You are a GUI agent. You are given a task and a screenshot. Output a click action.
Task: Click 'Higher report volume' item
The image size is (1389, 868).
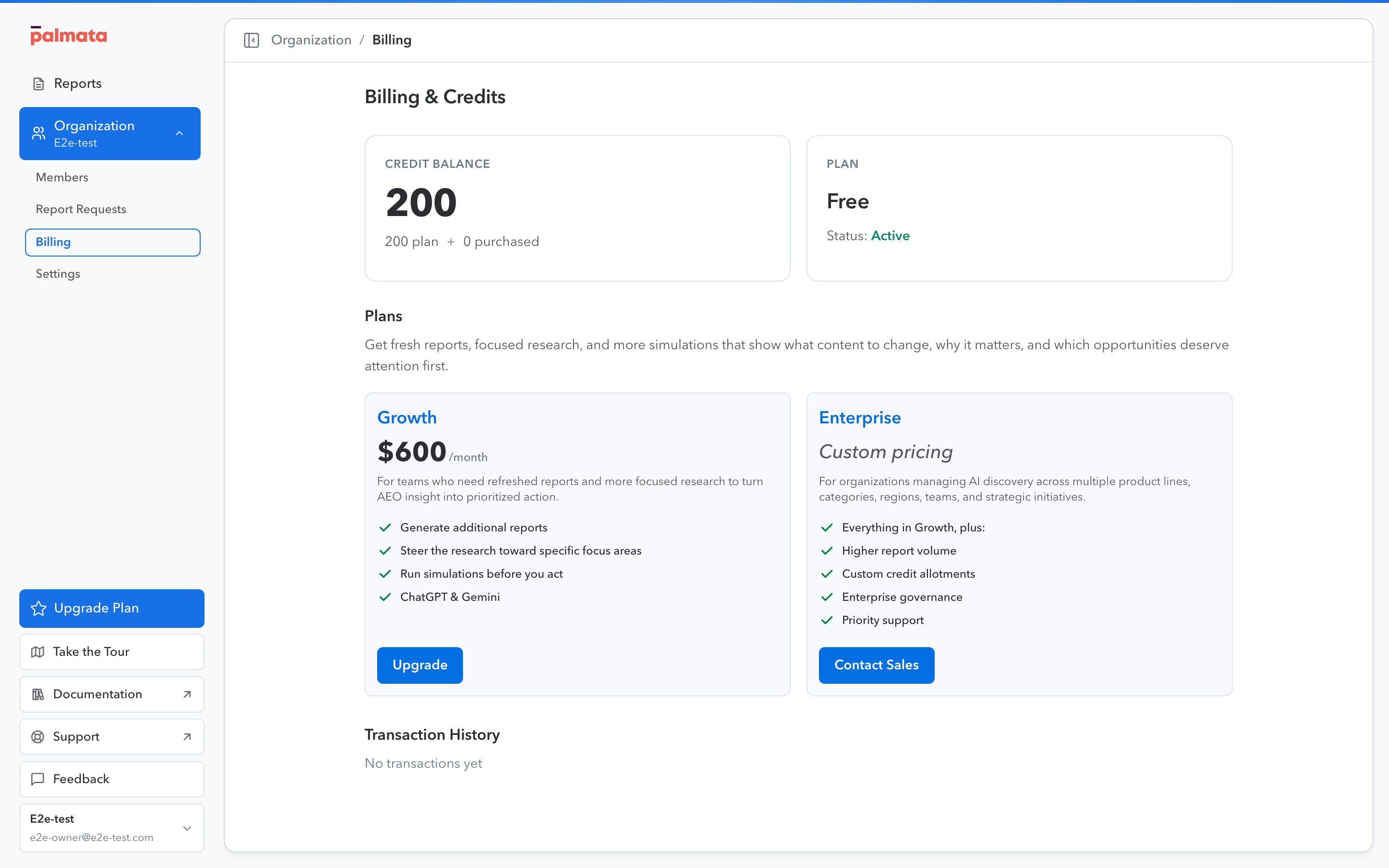coord(899,551)
